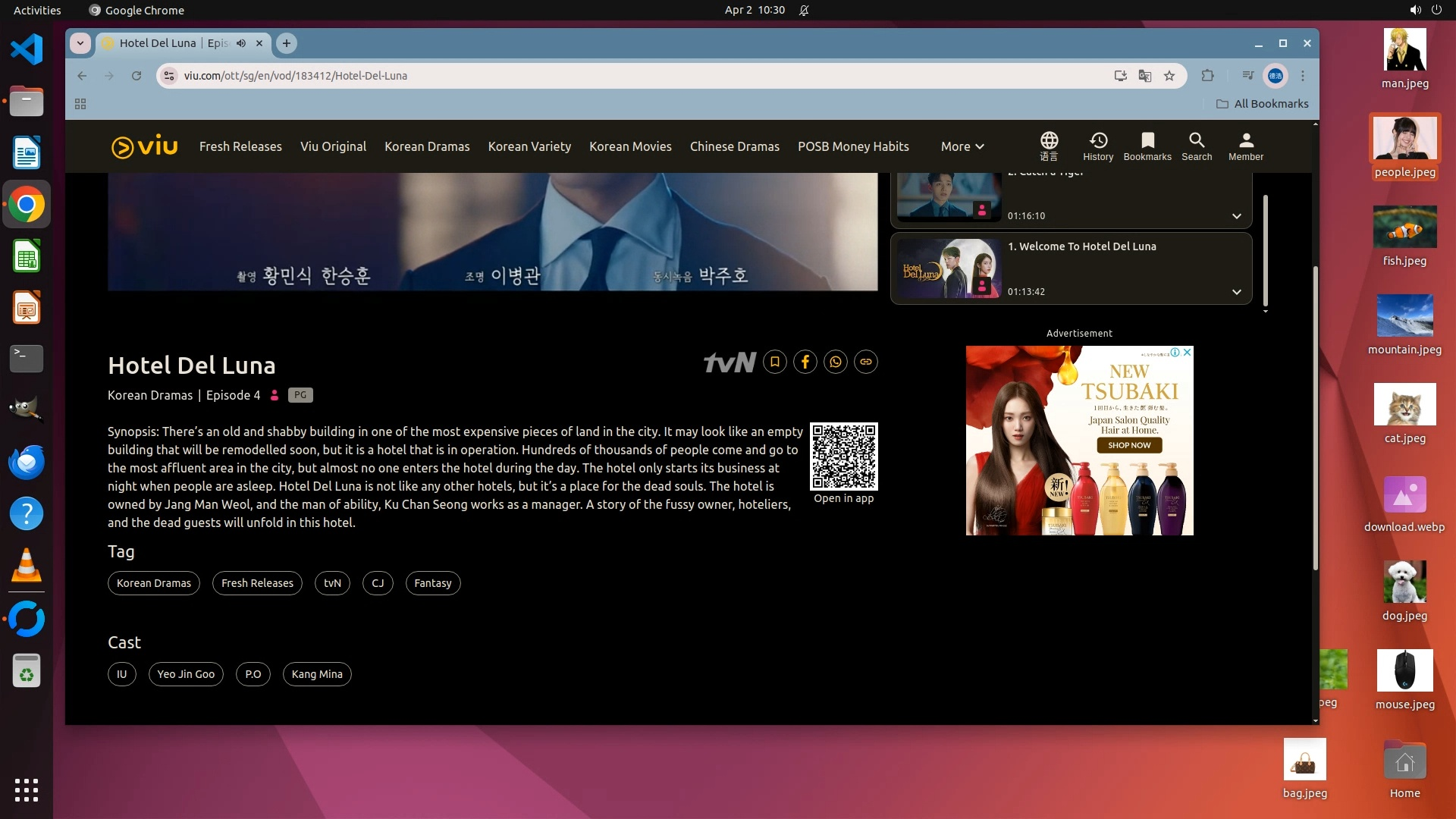Expand the episode 2 details chevron

(1236, 216)
